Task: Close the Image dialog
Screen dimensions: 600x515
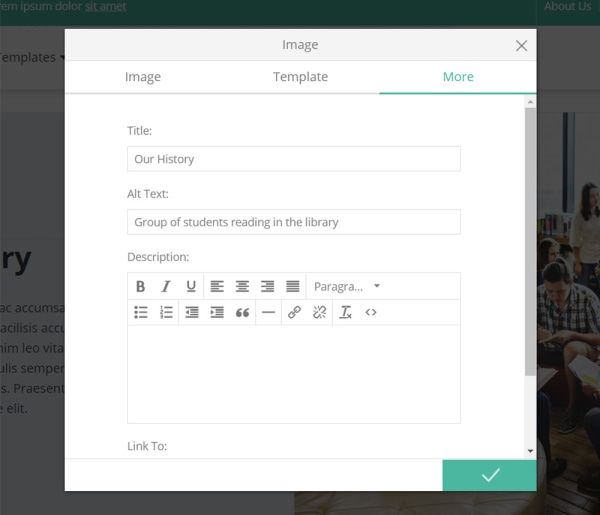Action: [521, 46]
